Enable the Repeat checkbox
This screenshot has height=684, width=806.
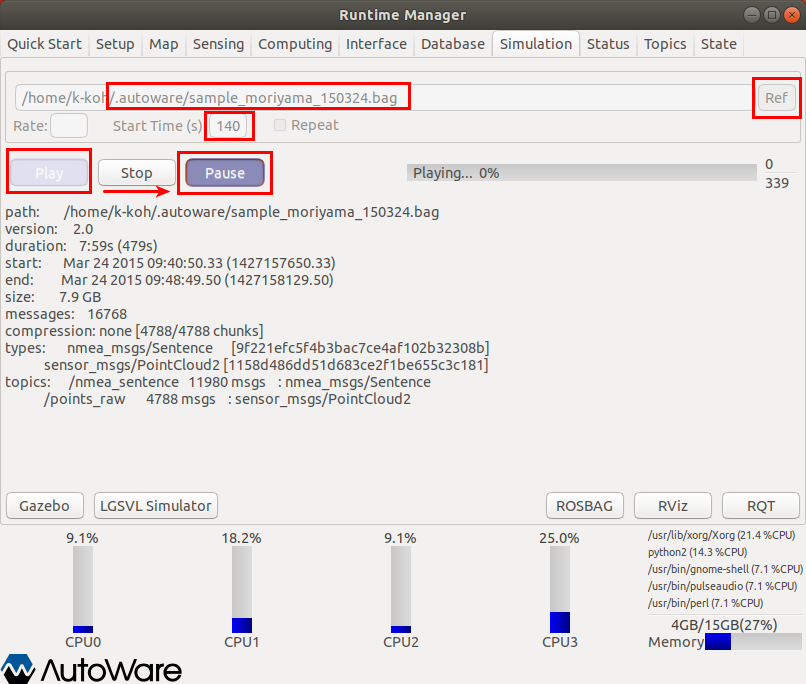pyautogui.click(x=280, y=125)
